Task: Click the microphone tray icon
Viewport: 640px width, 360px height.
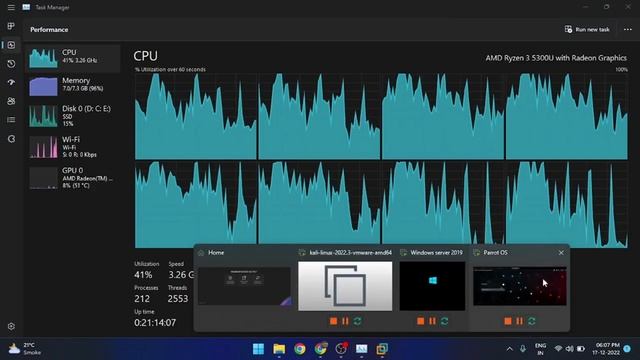Action: (x=523, y=349)
